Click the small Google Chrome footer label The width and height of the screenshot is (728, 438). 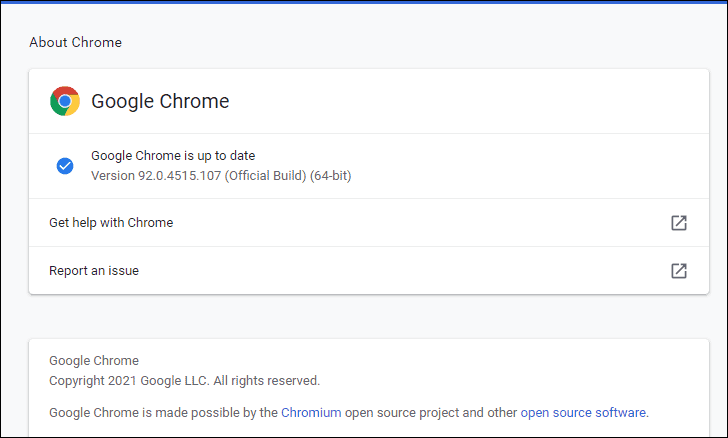click(94, 361)
